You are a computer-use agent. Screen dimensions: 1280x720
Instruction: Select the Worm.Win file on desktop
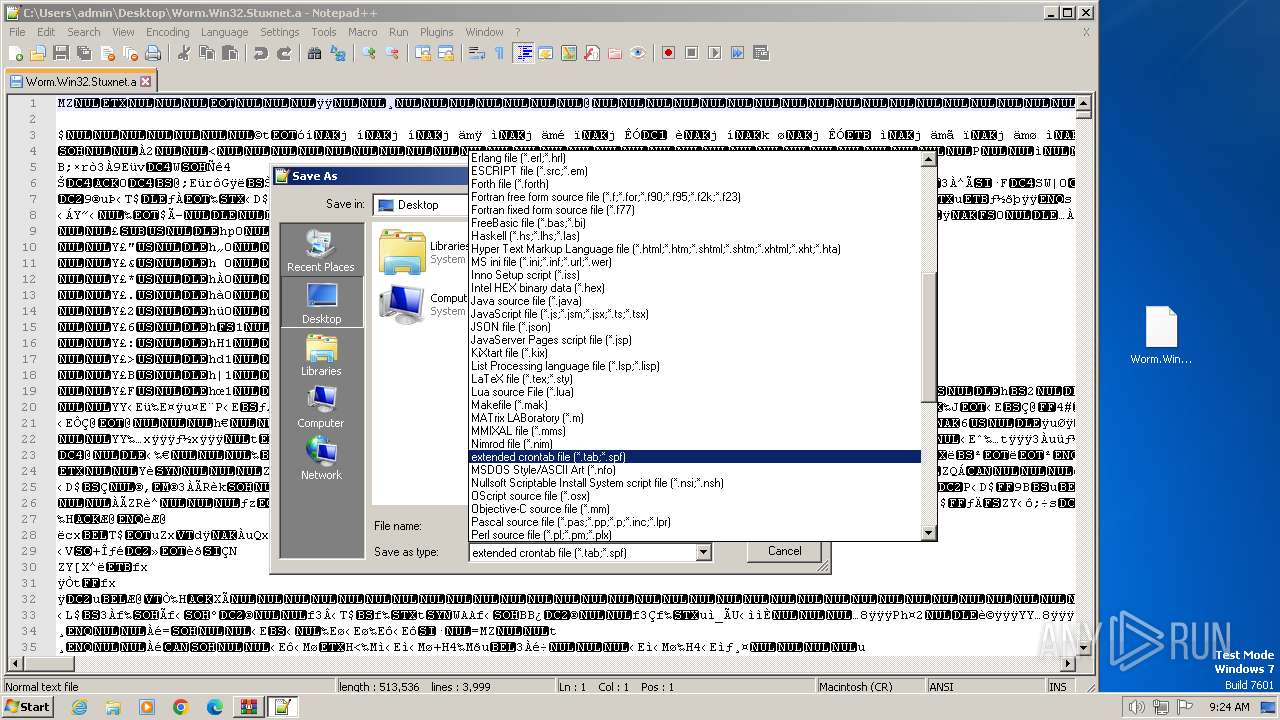pyautogui.click(x=1161, y=336)
